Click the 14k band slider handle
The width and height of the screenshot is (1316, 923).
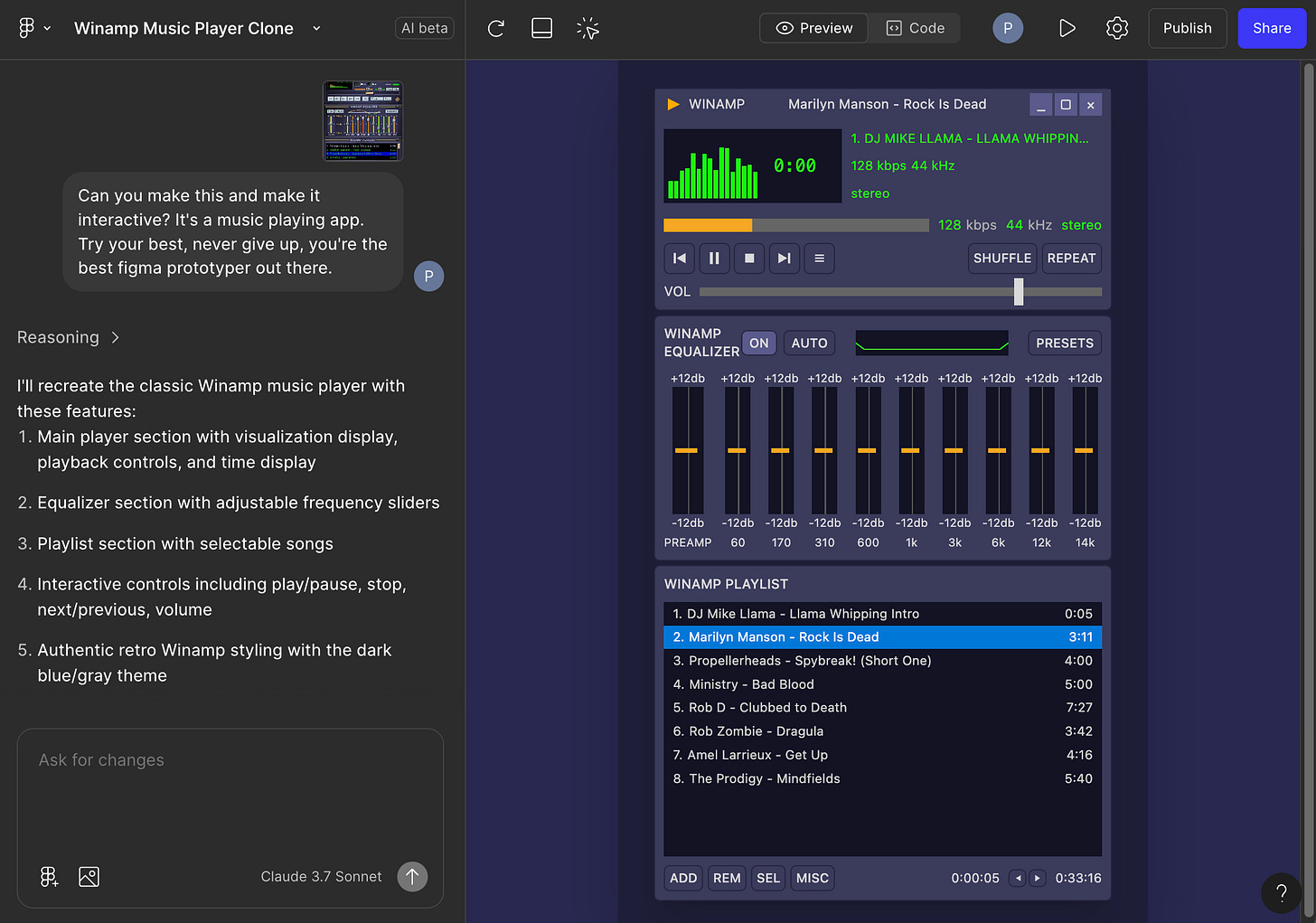click(1084, 450)
